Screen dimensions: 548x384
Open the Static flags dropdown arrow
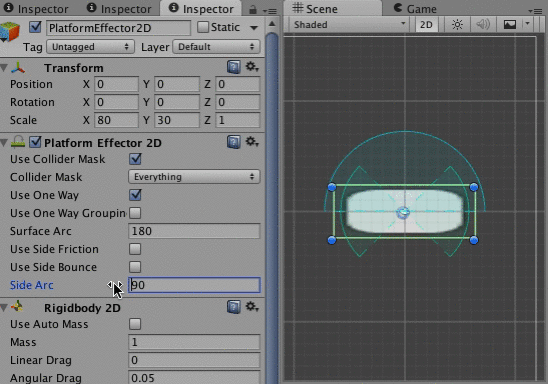point(254,28)
